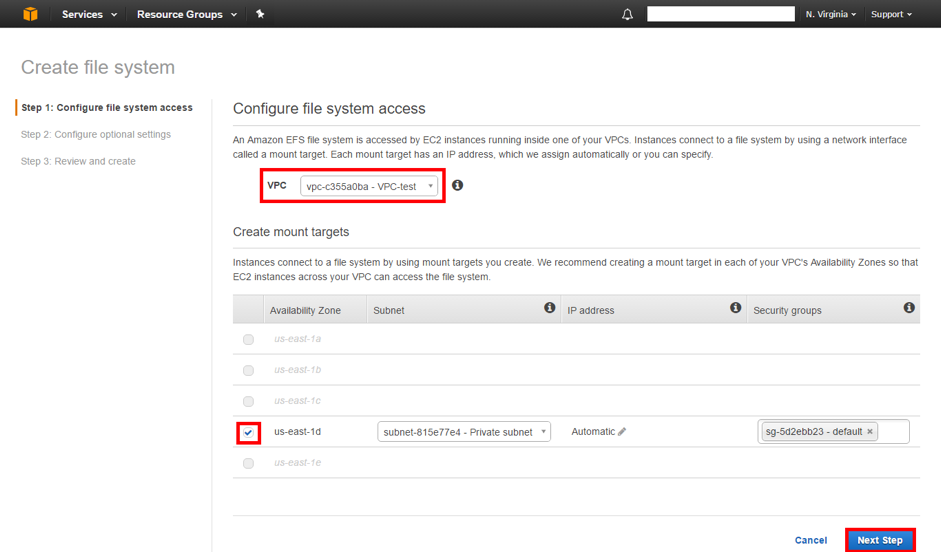Expand the Services menu

(89, 14)
